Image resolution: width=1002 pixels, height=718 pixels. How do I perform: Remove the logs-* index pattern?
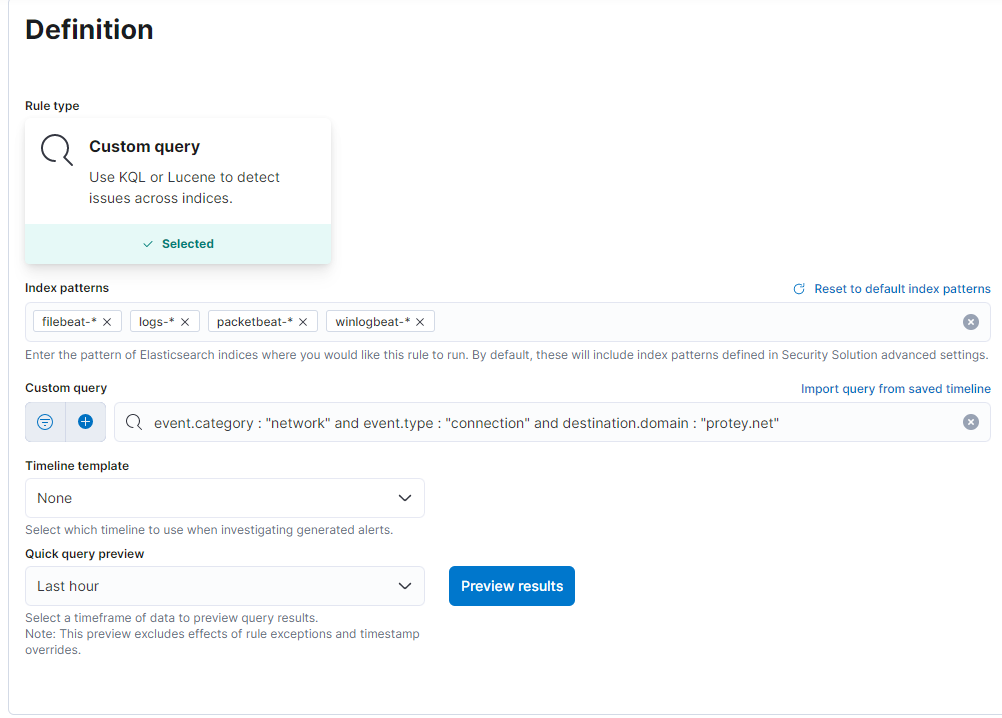point(185,322)
